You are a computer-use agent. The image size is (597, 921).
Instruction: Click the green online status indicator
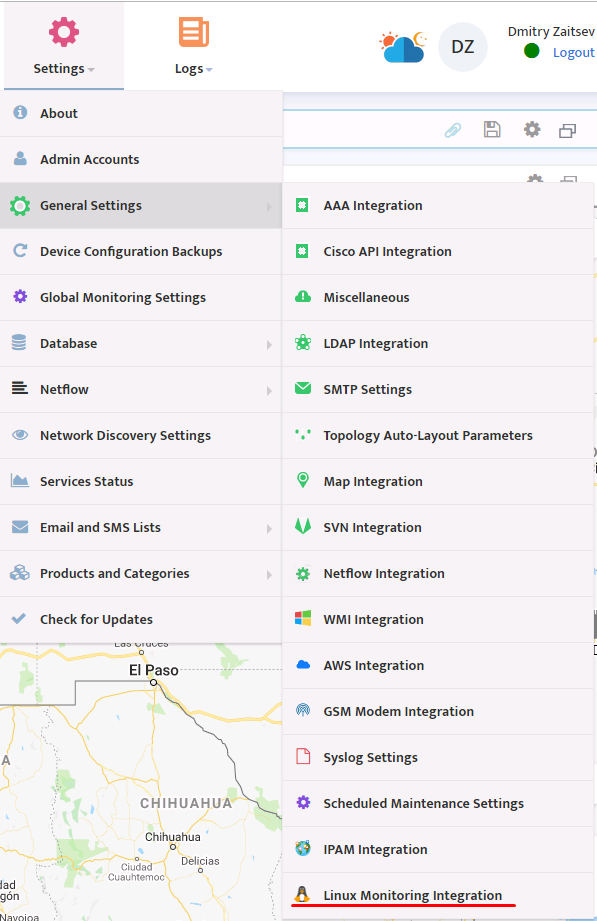point(532,51)
